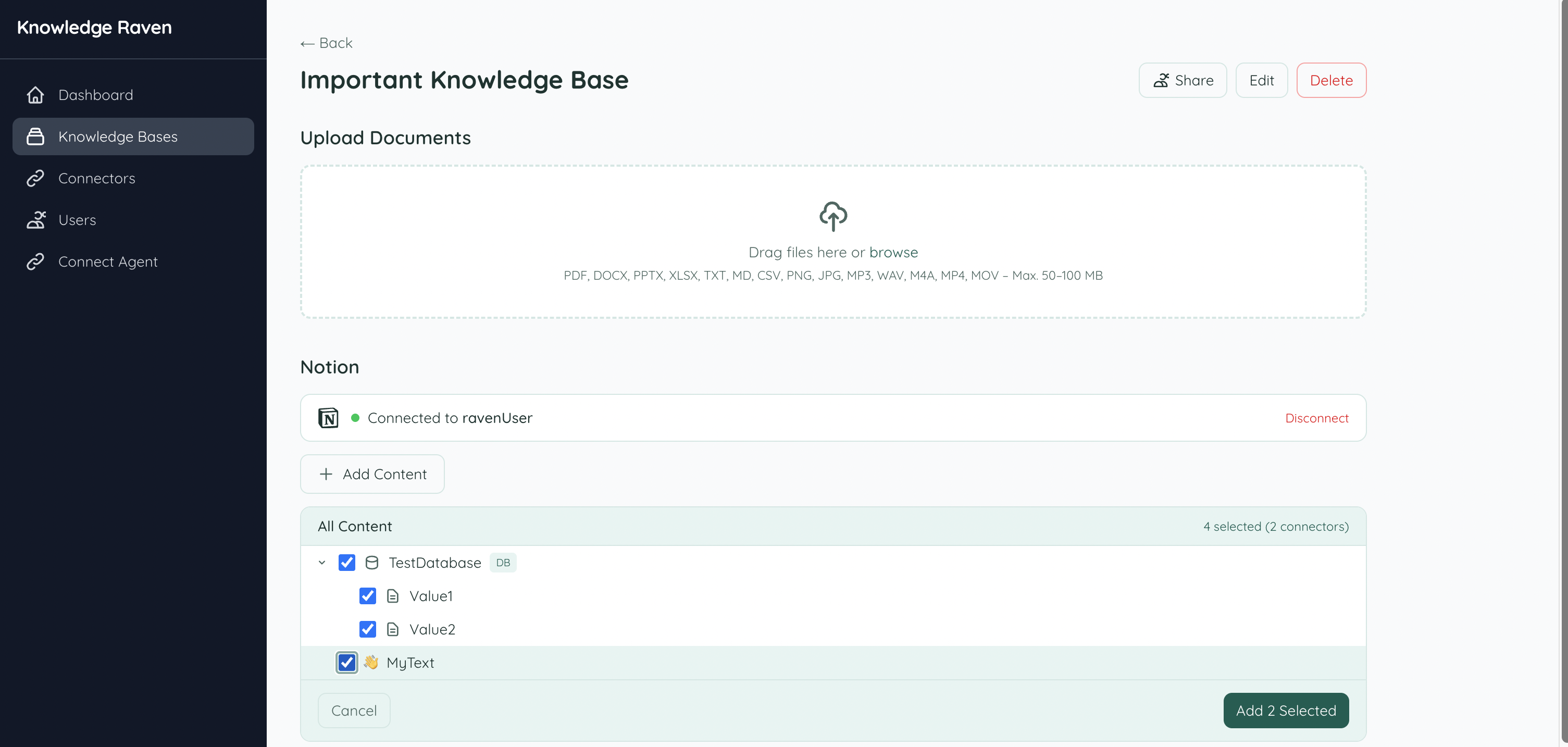Screen dimensions: 1568x747
Task: Click the Connectors link icon in sidebar
Action: coord(36,178)
